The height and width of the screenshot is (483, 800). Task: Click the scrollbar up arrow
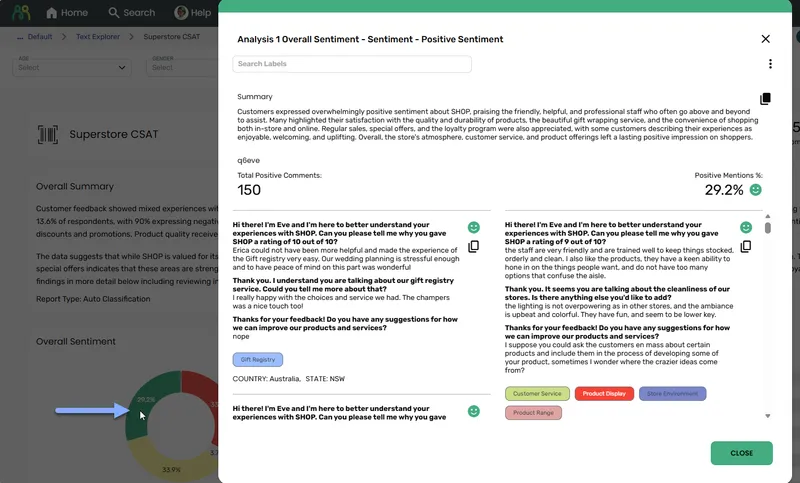tap(767, 216)
